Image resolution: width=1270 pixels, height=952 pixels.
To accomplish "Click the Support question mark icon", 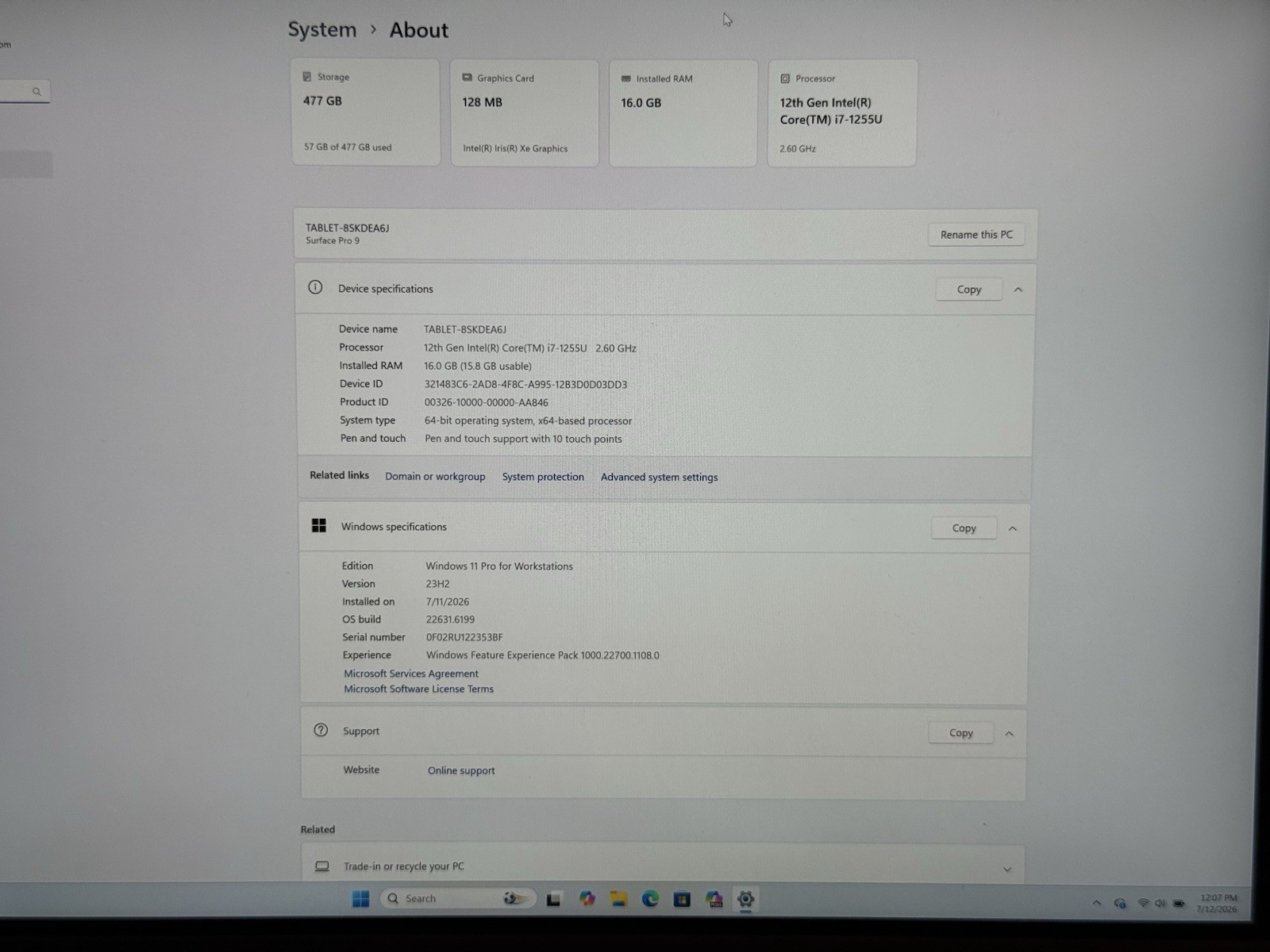I will click(x=321, y=730).
